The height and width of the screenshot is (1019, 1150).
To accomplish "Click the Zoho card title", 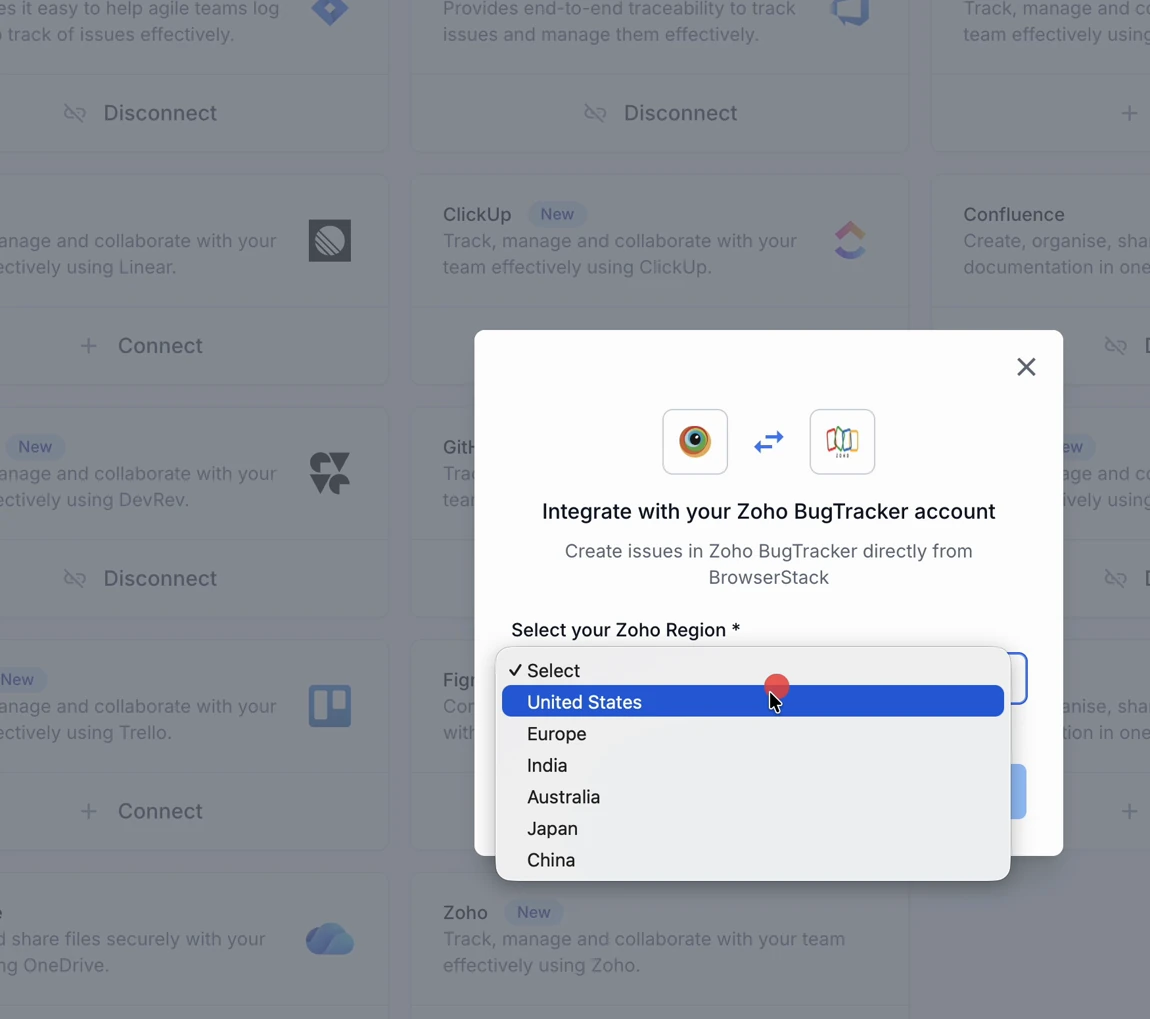I will tap(465, 912).
